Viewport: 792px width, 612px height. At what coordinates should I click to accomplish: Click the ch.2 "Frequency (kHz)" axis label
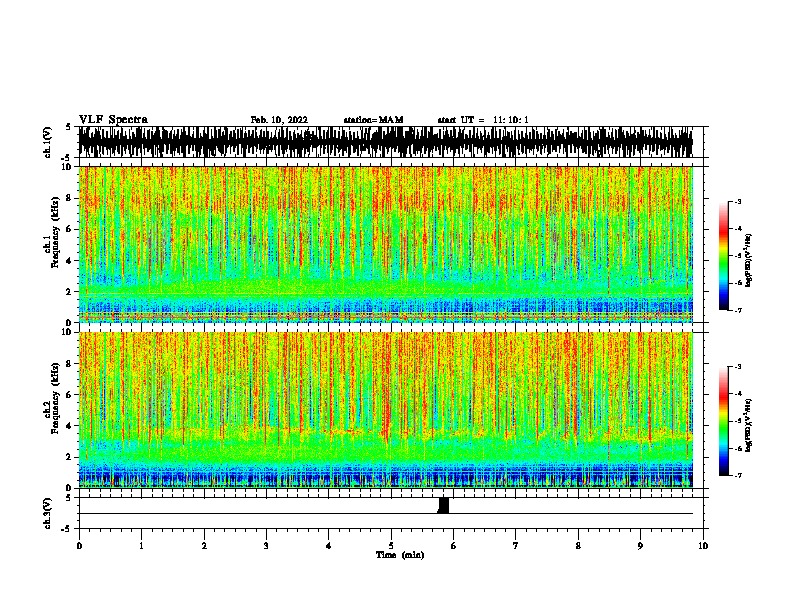(x=55, y=398)
